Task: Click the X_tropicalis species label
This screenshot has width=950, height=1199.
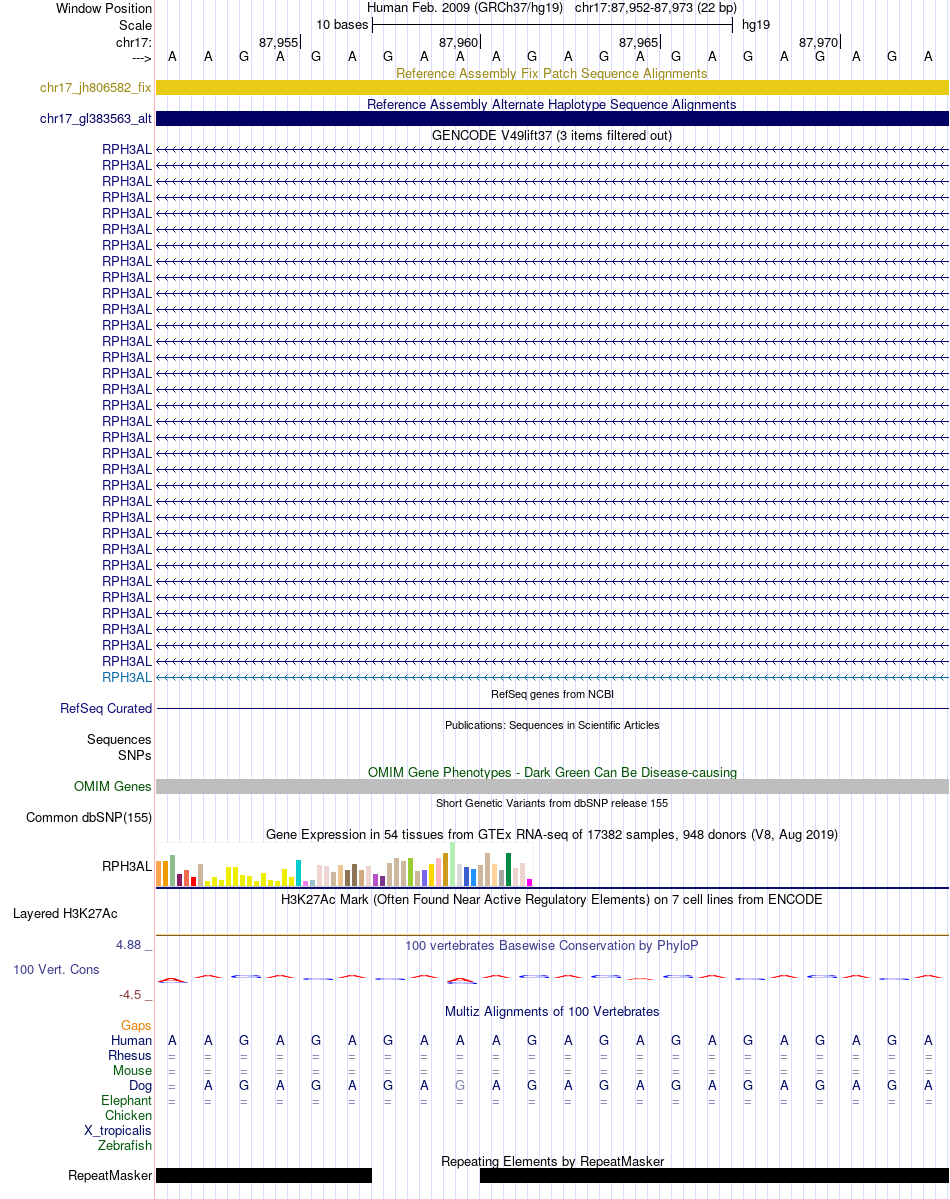Action: click(118, 1131)
